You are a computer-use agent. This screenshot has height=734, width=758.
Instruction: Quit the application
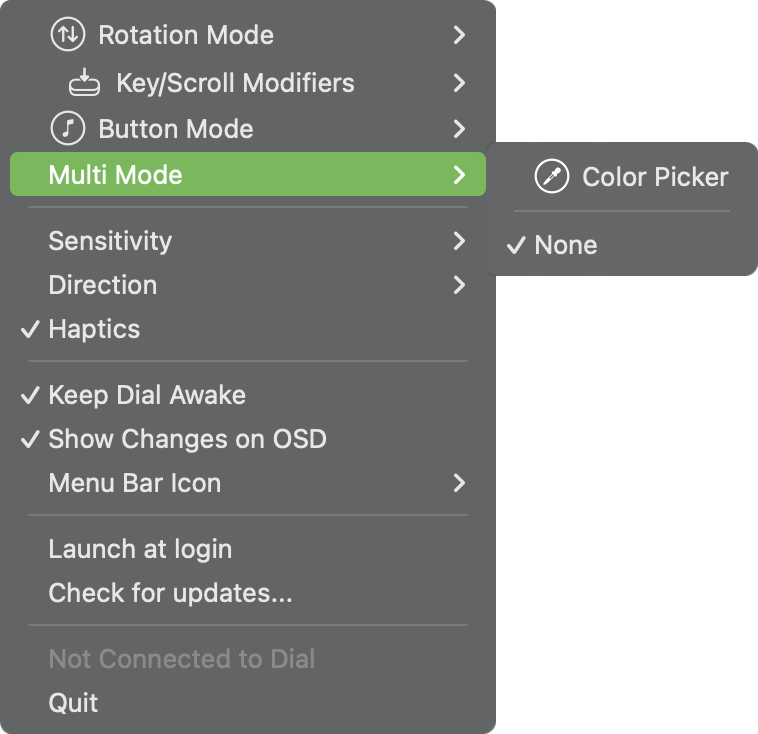73,703
